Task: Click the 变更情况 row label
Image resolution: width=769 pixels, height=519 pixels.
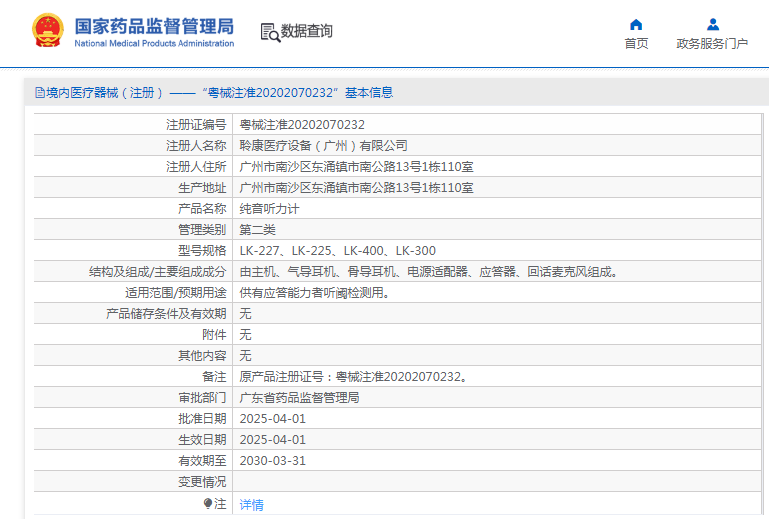Action: click(x=202, y=482)
